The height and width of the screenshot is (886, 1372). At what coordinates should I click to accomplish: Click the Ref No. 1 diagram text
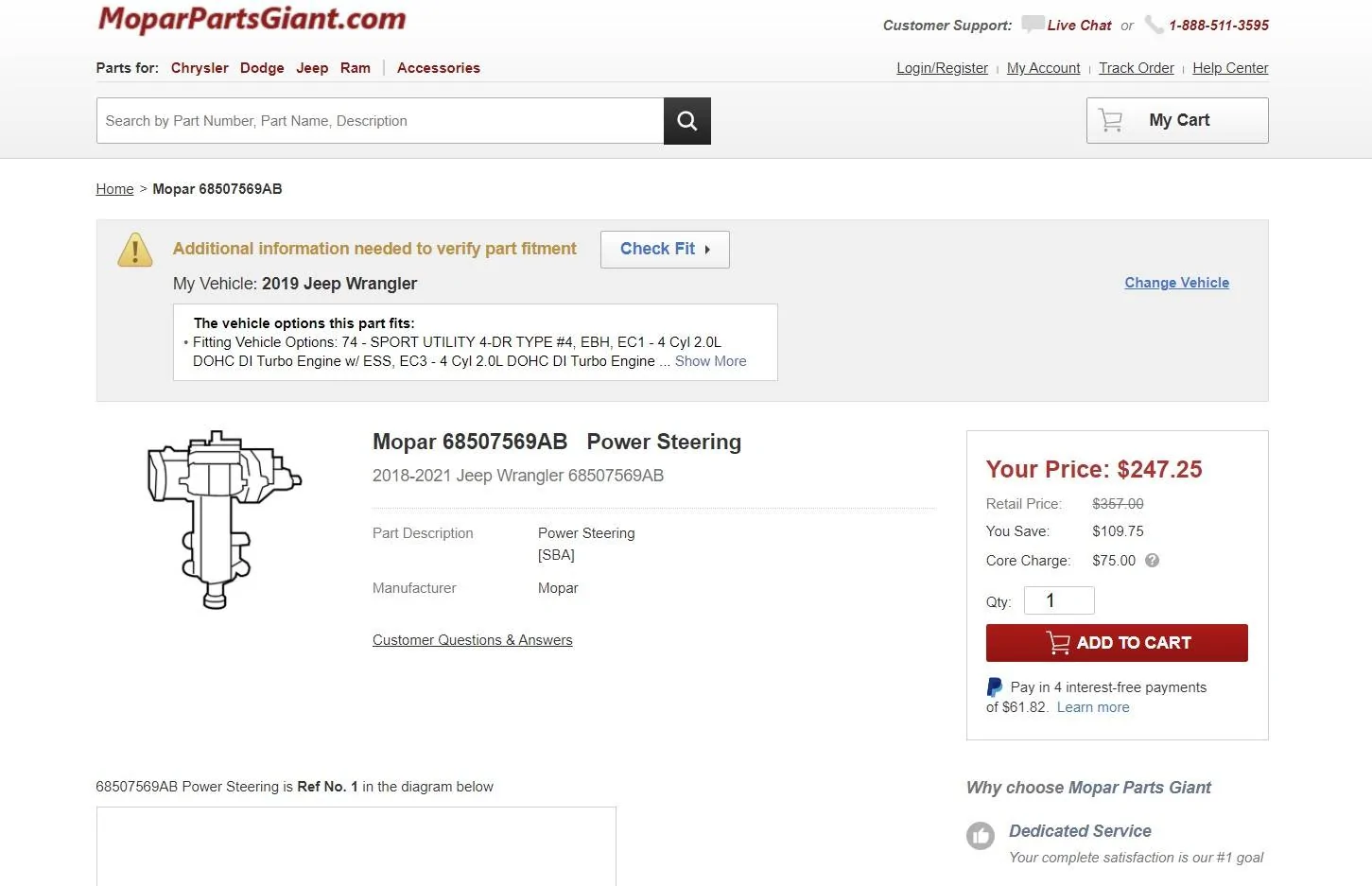327,787
